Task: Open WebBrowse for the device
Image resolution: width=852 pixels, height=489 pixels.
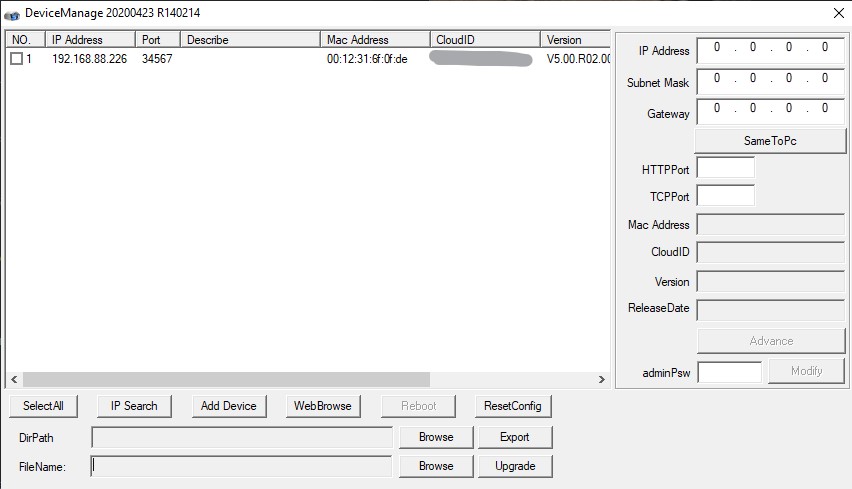Action: [321, 406]
